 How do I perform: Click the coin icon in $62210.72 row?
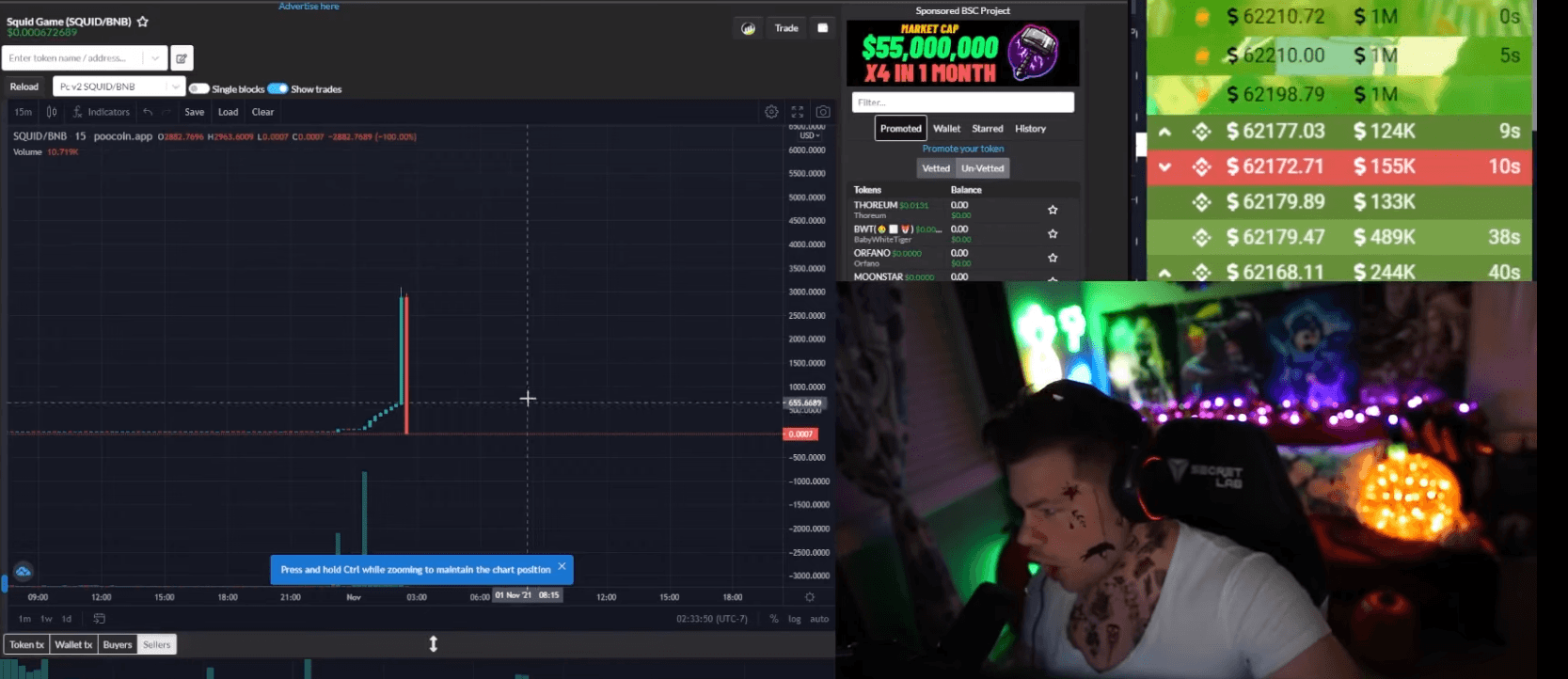point(1201,17)
